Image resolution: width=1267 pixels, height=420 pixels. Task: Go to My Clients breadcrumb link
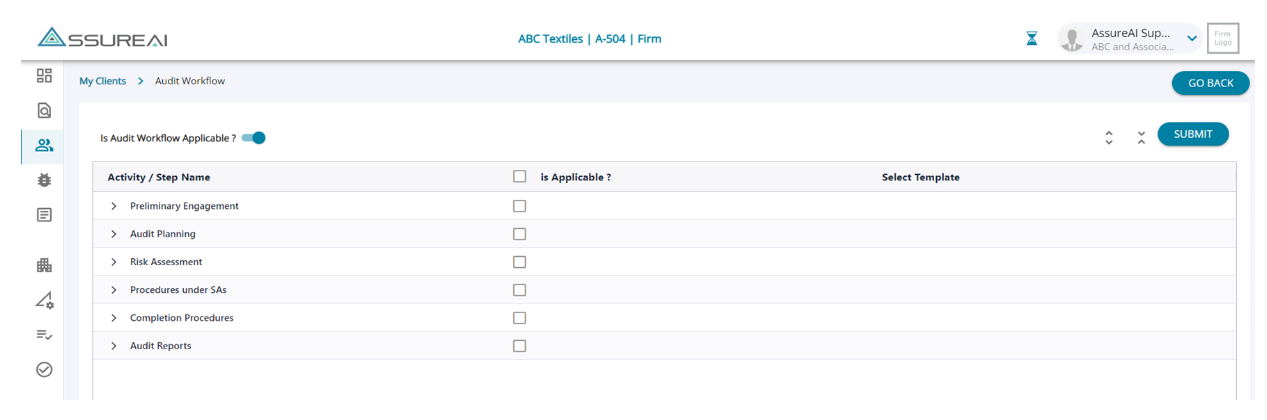tap(103, 81)
